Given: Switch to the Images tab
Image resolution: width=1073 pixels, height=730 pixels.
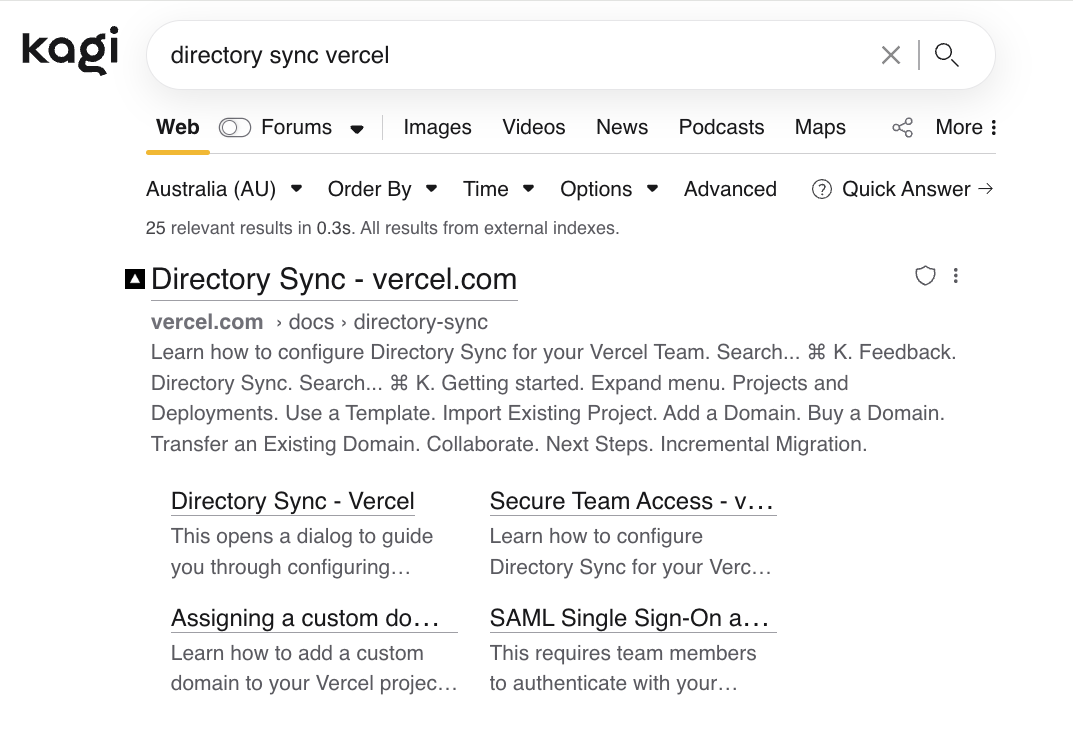Looking at the screenshot, I should pyautogui.click(x=437, y=128).
